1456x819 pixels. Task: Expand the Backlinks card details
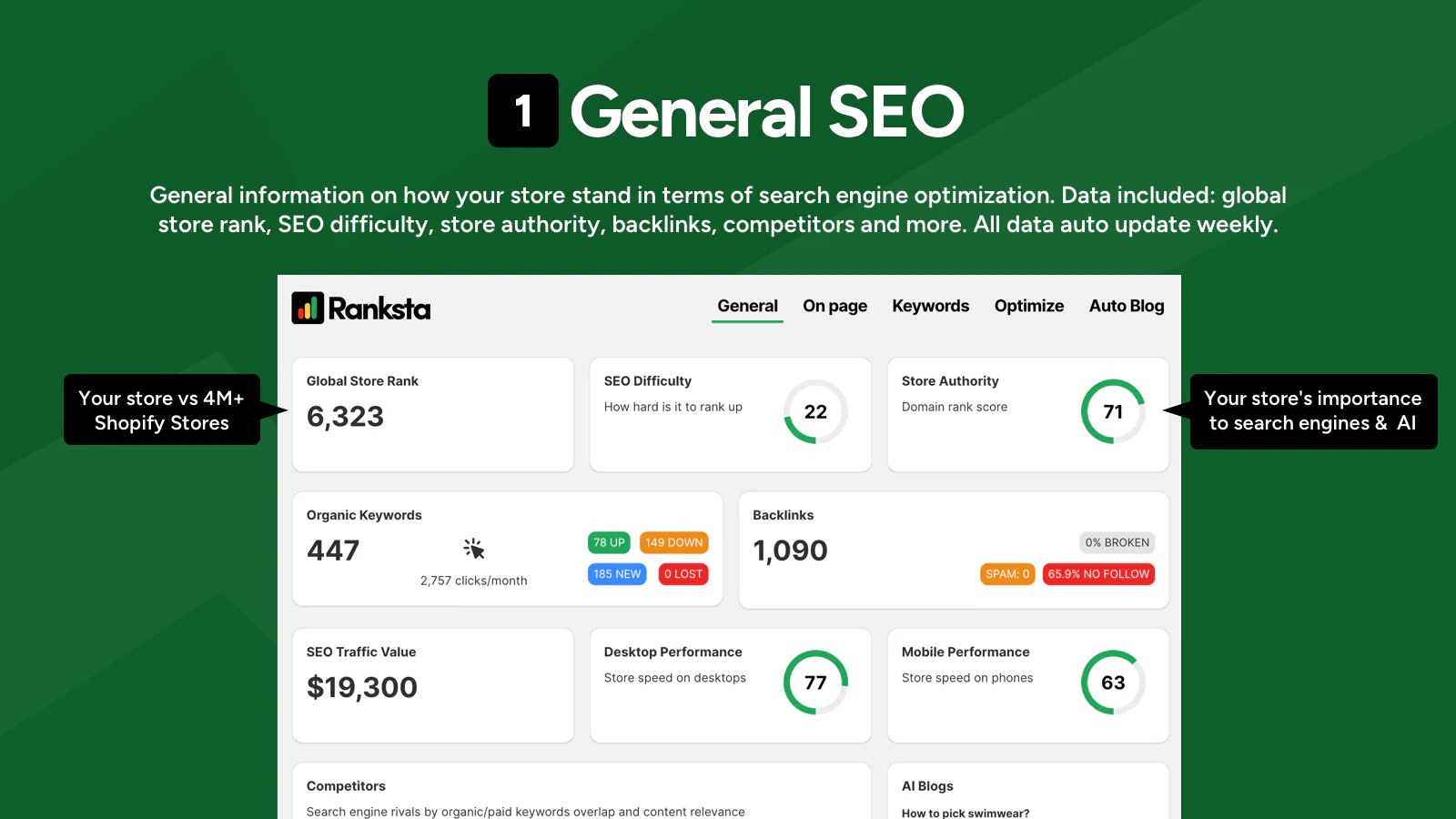[x=953, y=549]
